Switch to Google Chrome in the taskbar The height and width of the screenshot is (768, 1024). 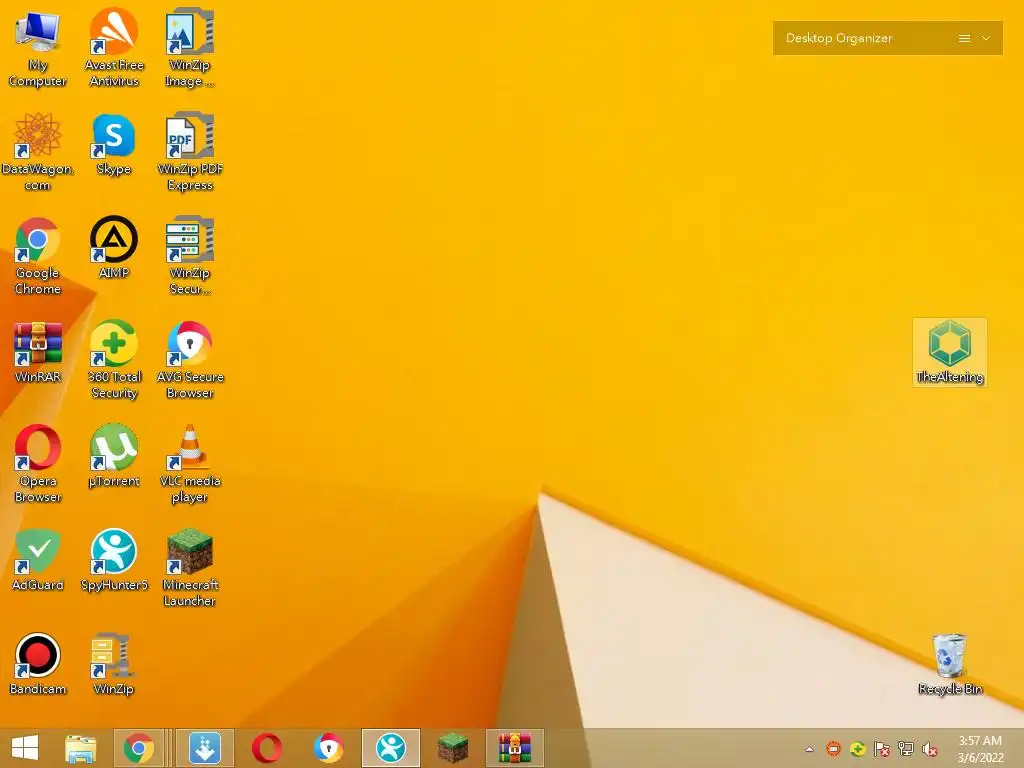(x=138, y=748)
